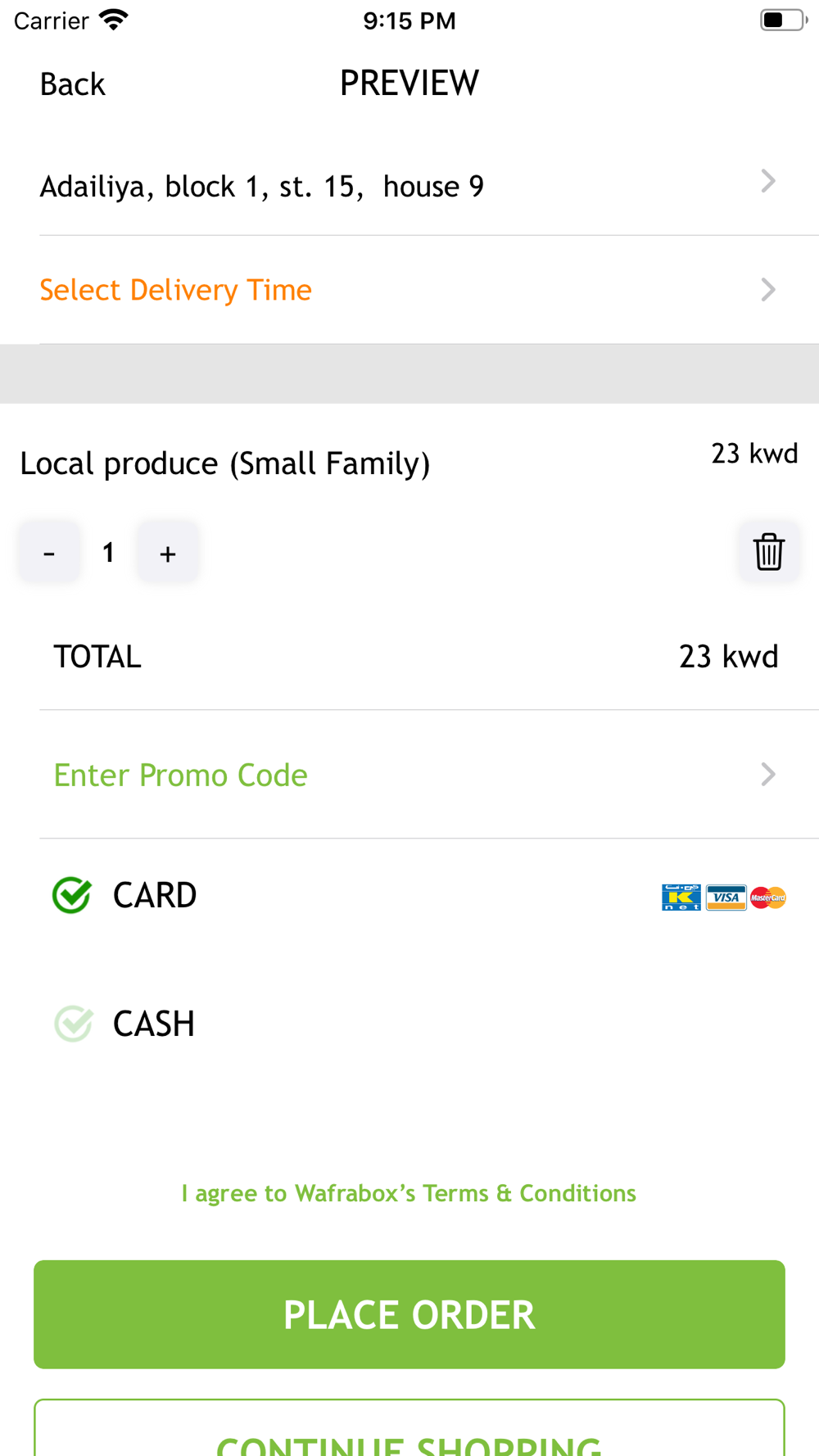Screen dimensions: 819x1456
Task: Open address chevron for Adailiya
Action: [x=768, y=181]
